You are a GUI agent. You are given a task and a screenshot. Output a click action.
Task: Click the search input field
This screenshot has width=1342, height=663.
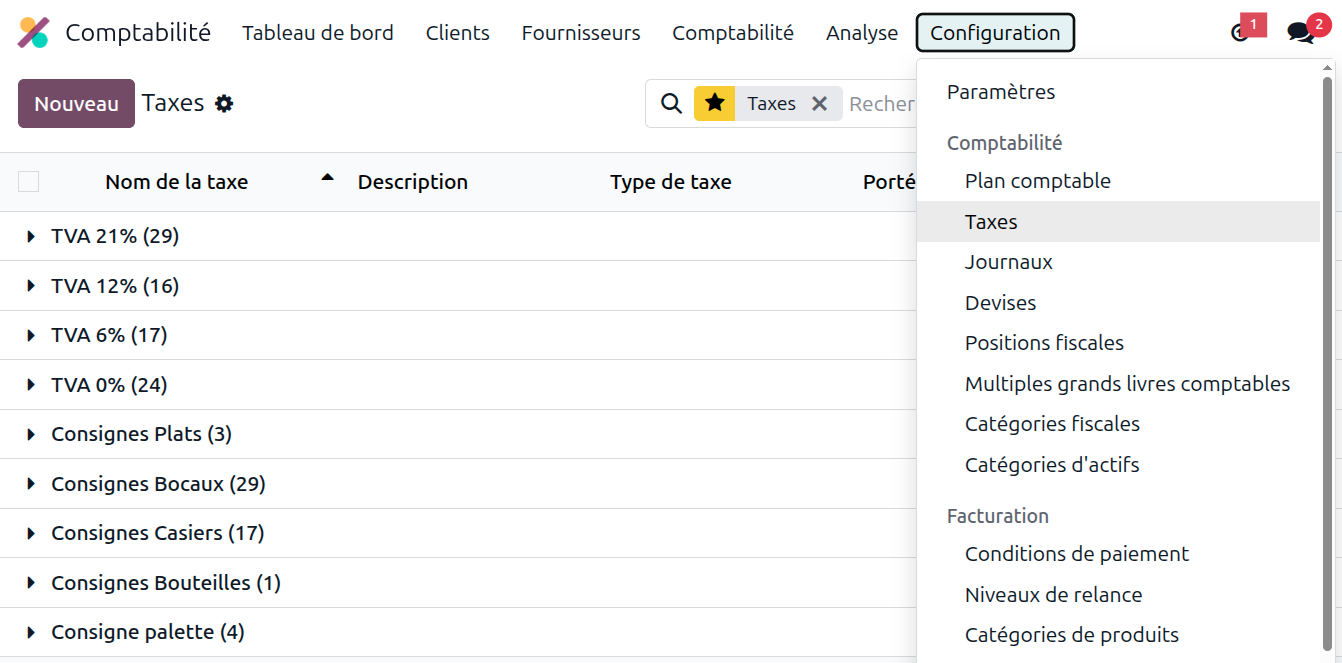click(882, 104)
